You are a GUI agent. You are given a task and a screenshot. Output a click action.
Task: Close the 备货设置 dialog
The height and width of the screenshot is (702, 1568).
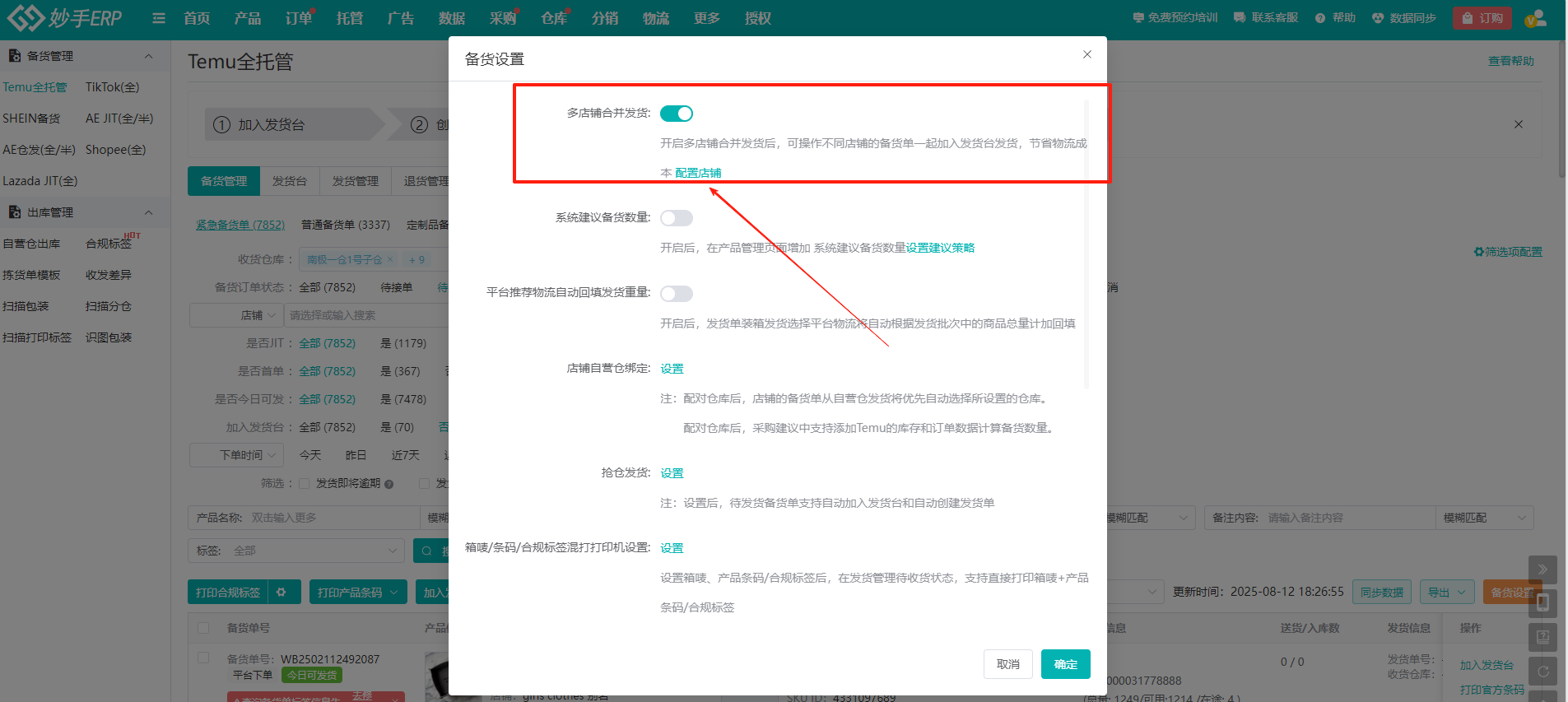click(x=1087, y=54)
